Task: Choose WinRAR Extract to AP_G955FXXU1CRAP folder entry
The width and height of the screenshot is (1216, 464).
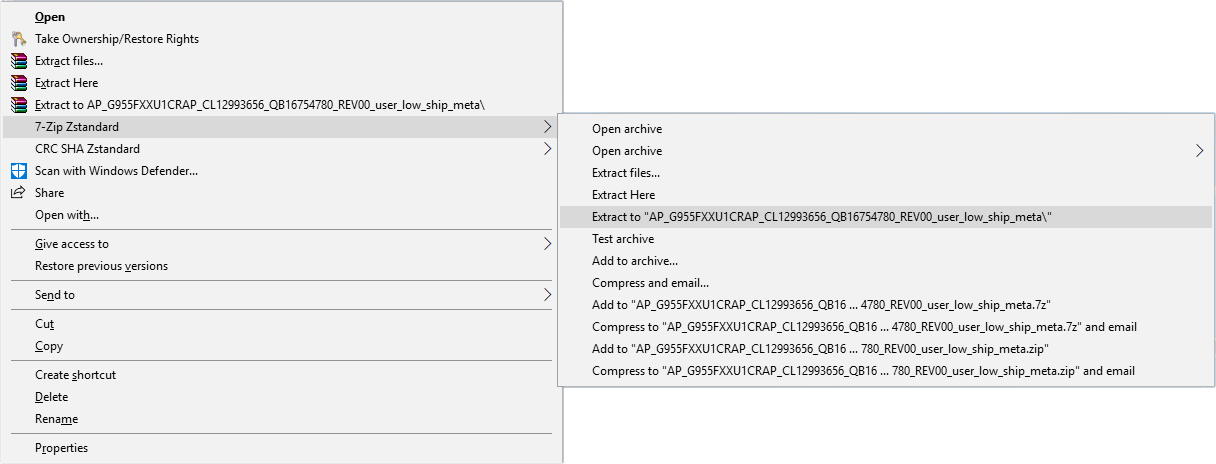Action: coord(281,105)
